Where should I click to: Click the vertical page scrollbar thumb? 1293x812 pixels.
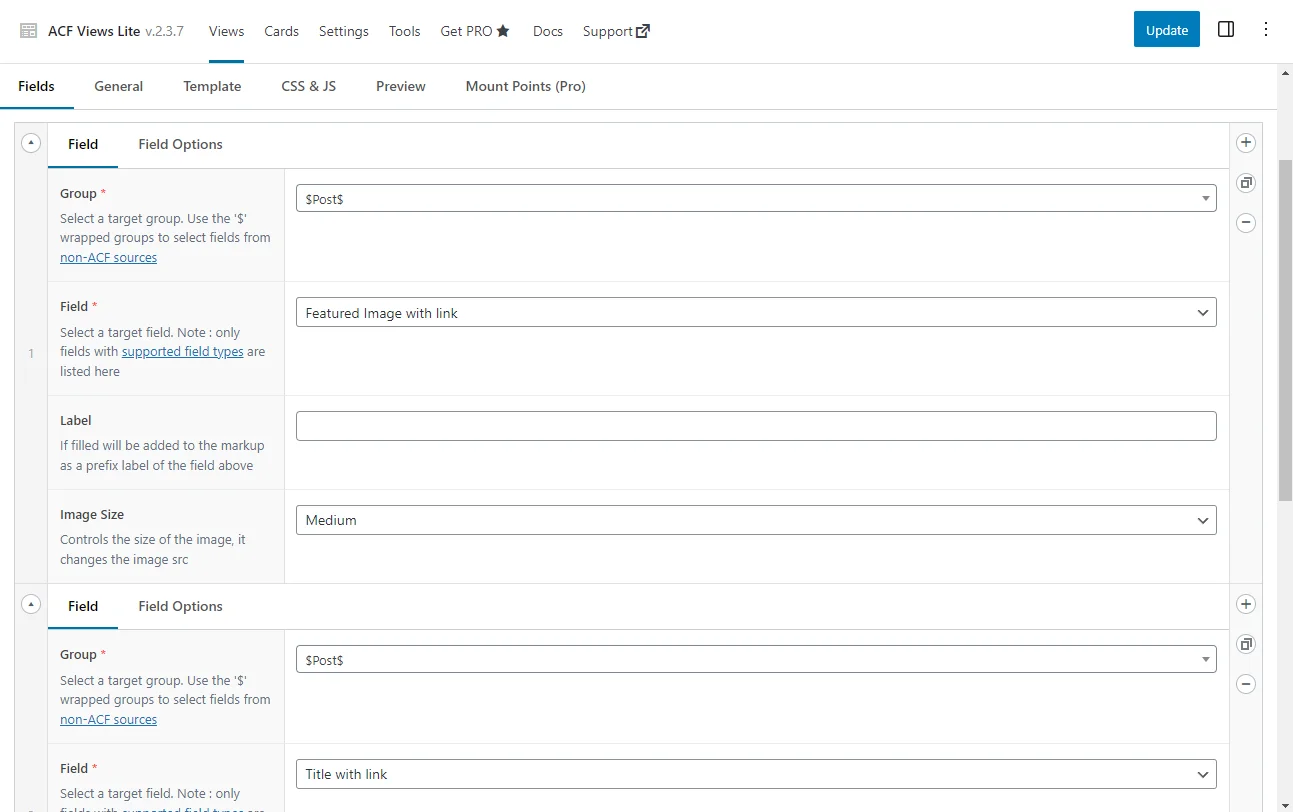point(1286,330)
